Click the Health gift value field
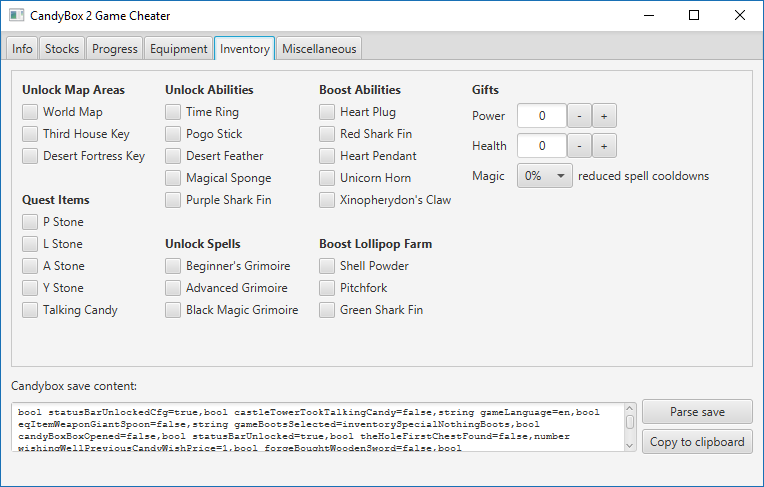The height and width of the screenshot is (487, 764). click(542, 146)
